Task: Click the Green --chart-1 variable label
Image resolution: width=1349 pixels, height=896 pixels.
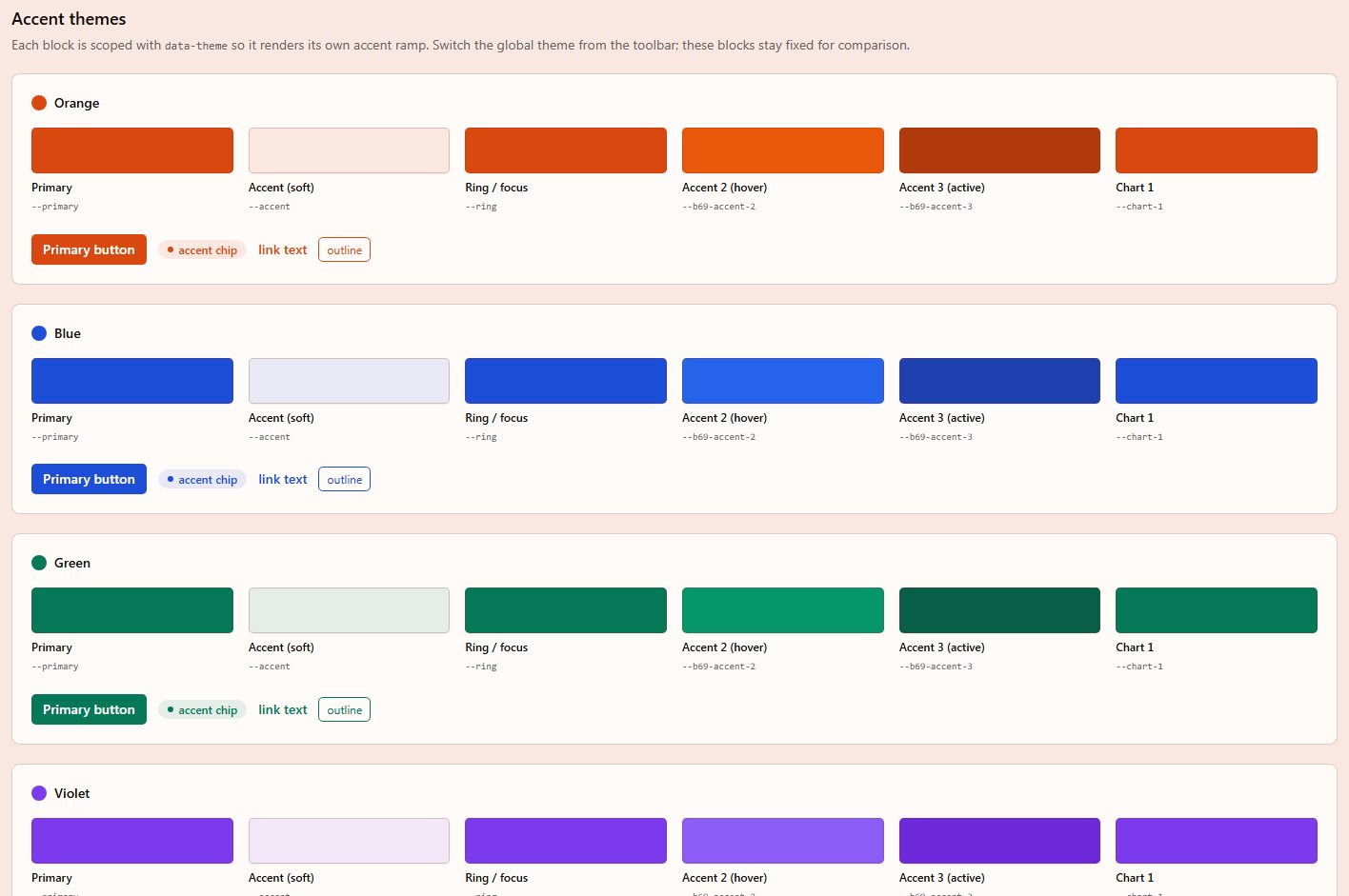Action: pyautogui.click(x=1139, y=667)
